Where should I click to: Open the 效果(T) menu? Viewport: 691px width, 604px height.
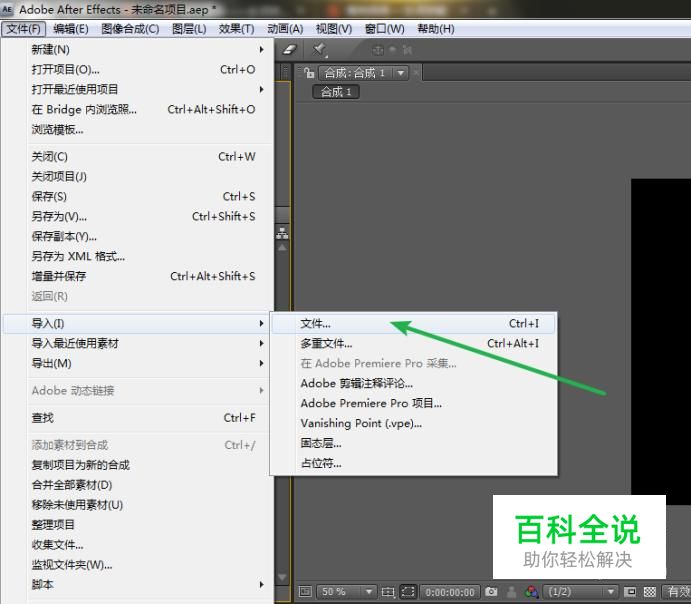(x=237, y=29)
